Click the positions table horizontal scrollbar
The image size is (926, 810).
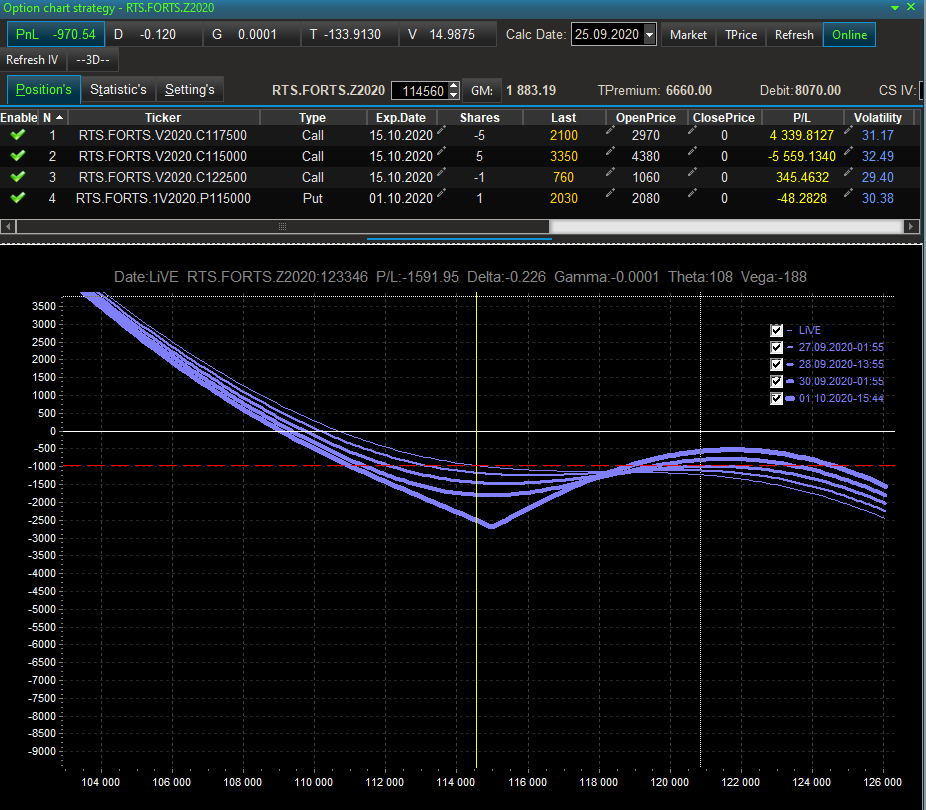(x=283, y=227)
